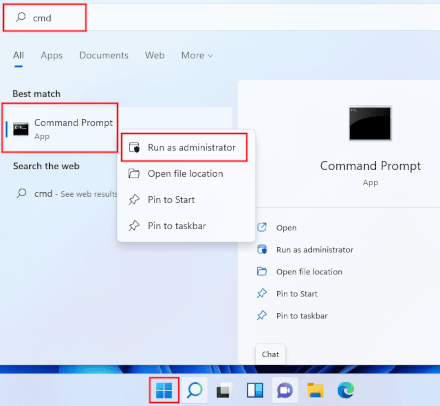Click Open file location in right panel

(x=309, y=272)
